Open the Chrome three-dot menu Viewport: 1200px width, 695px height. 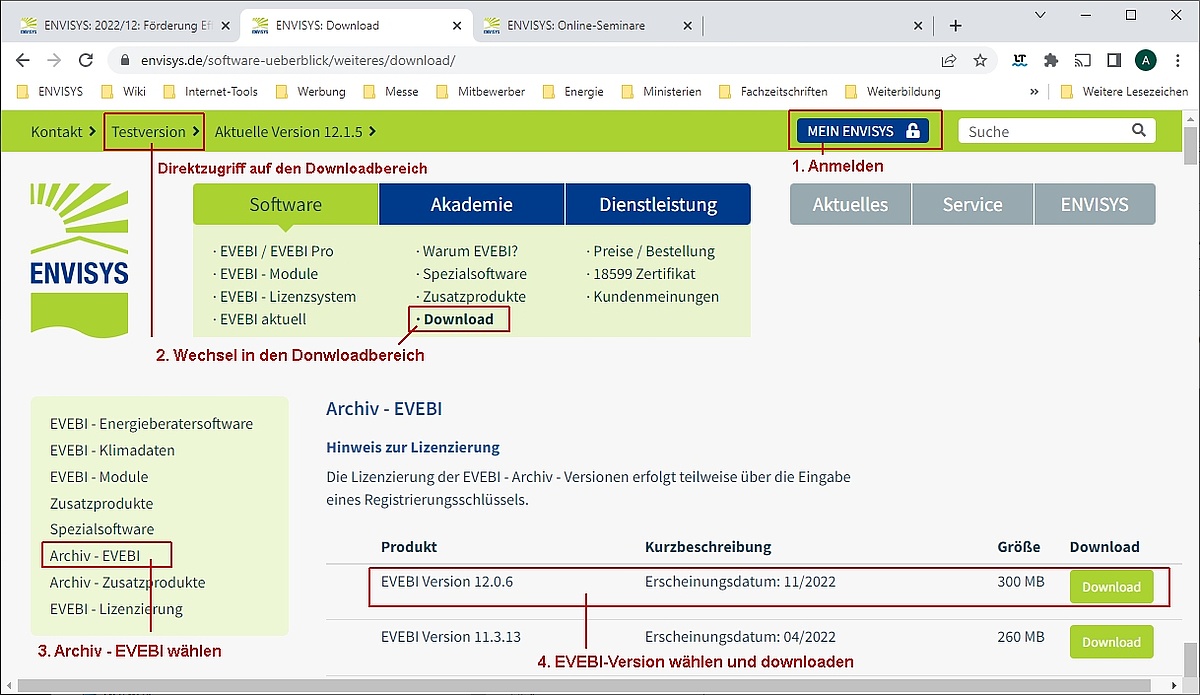1176,60
